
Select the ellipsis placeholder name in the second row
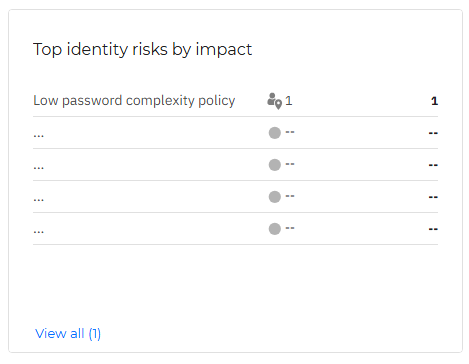click(39, 136)
